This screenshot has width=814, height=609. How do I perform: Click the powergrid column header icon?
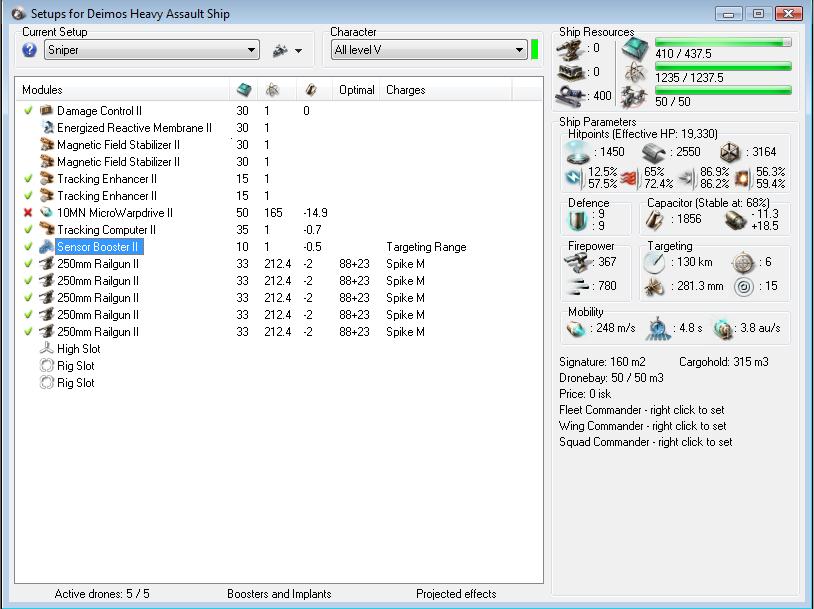tap(272, 90)
